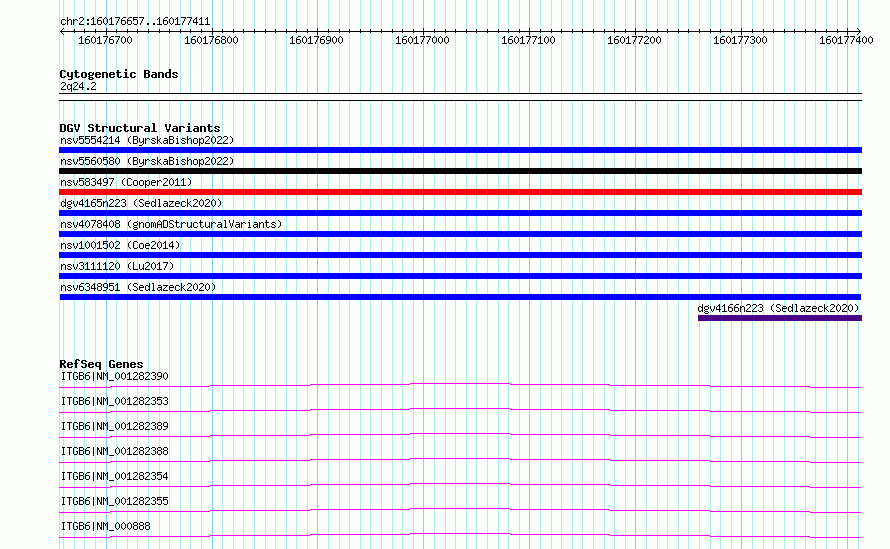Select the blue bar under nsv5554214
Image resolution: width=890 pixels, height=549 pixels.
click(x=460, y=150)
